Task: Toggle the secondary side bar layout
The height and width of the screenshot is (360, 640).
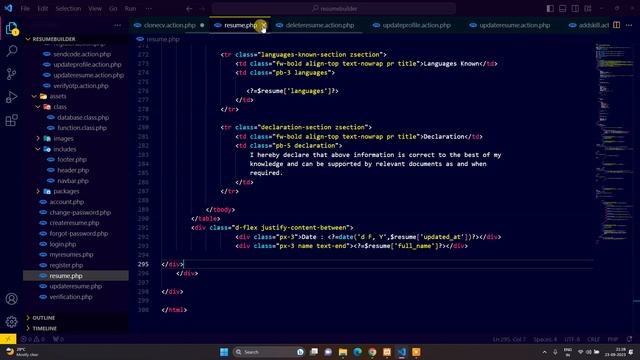Action: pos(575,9)
